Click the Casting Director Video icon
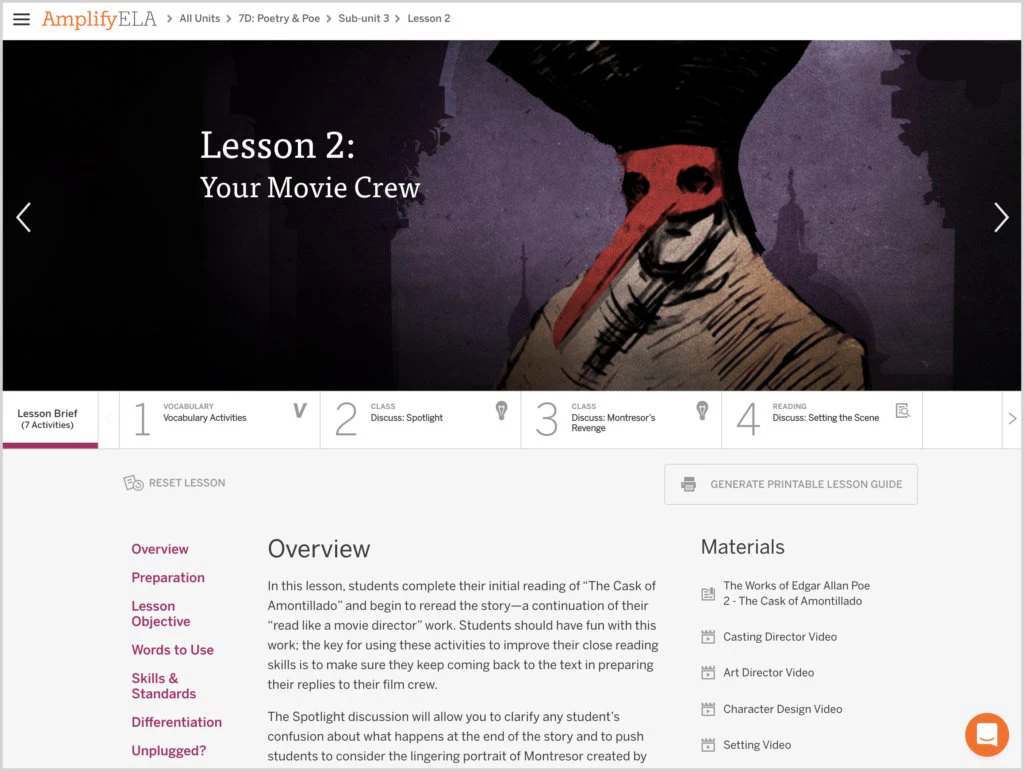This screenshot has height=771, width=1024. (708, 637)
